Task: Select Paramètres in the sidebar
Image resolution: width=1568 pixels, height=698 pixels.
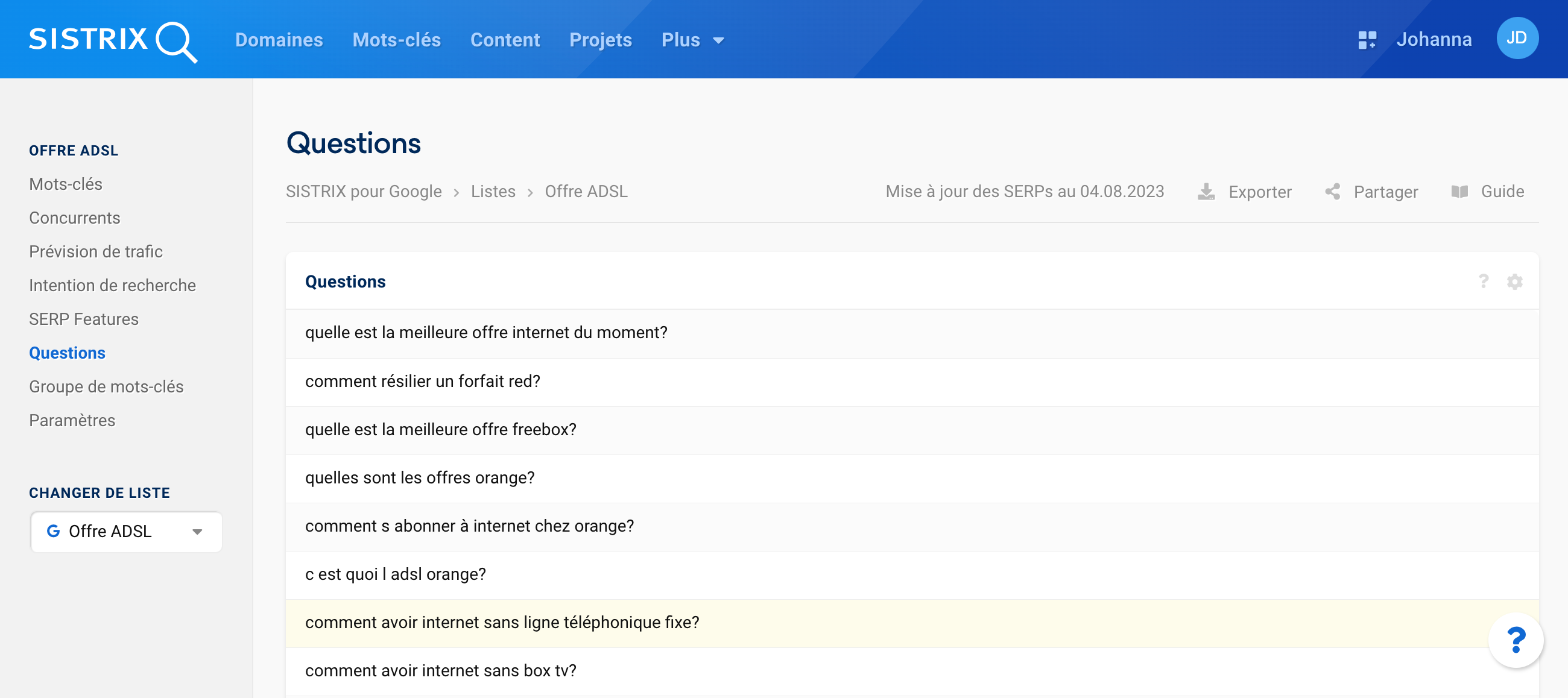Action: (72, 421)
